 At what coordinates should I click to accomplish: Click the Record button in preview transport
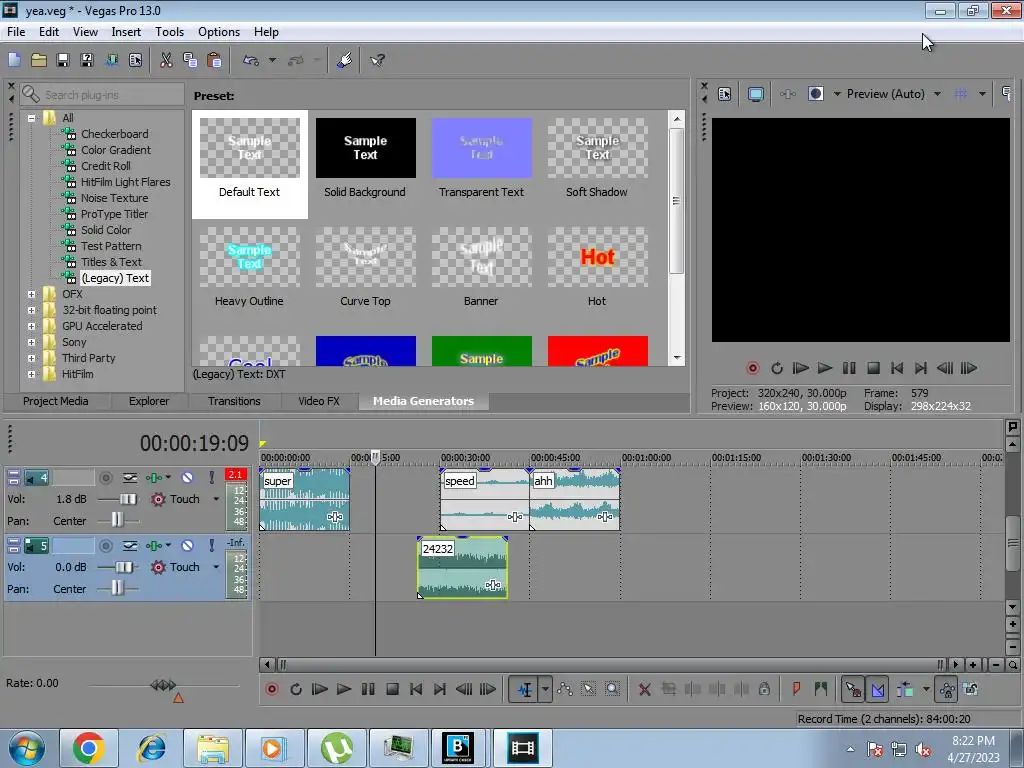coord(752,368)
